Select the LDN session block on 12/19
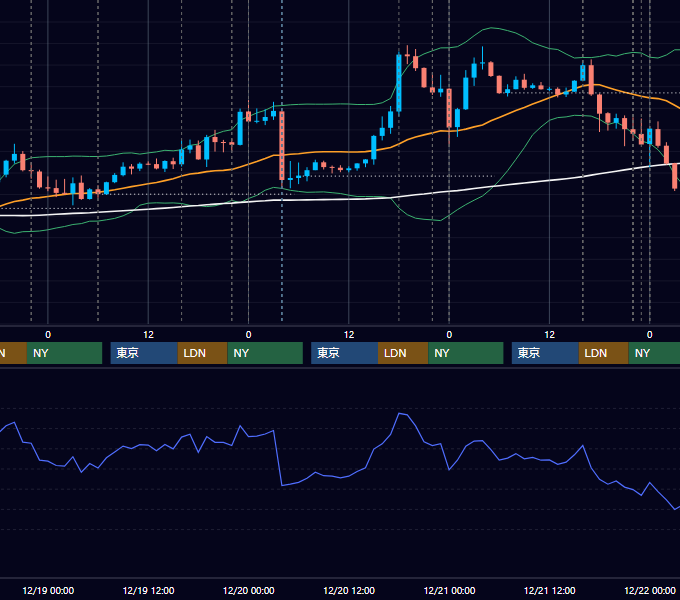The width and height of the screenshot is (680, 600). point(203,353)
